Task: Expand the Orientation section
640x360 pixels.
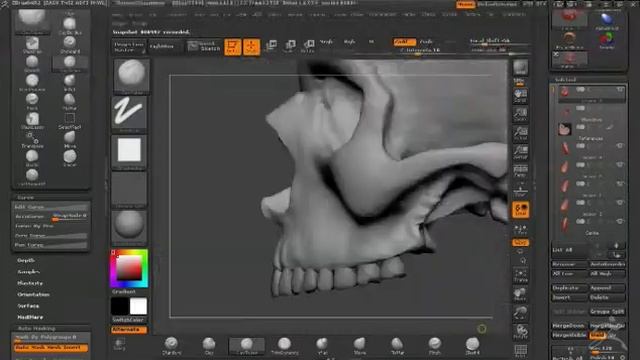Action: pyautogui.click(x=33, y=294)
